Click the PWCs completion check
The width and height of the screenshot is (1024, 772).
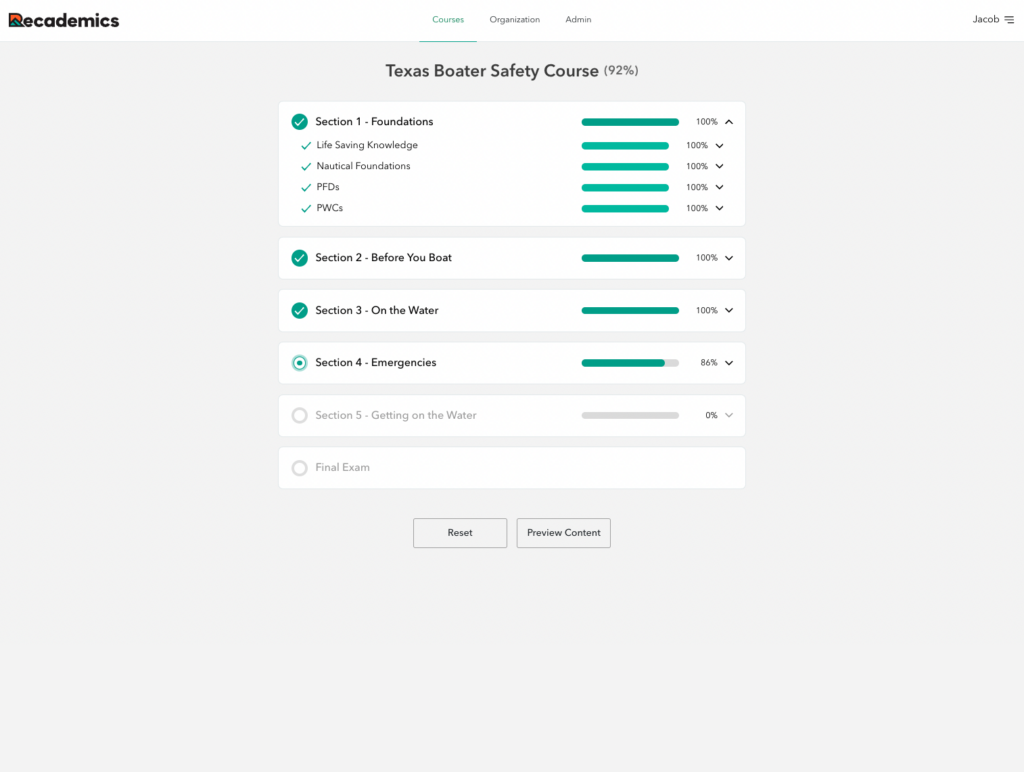306,208
